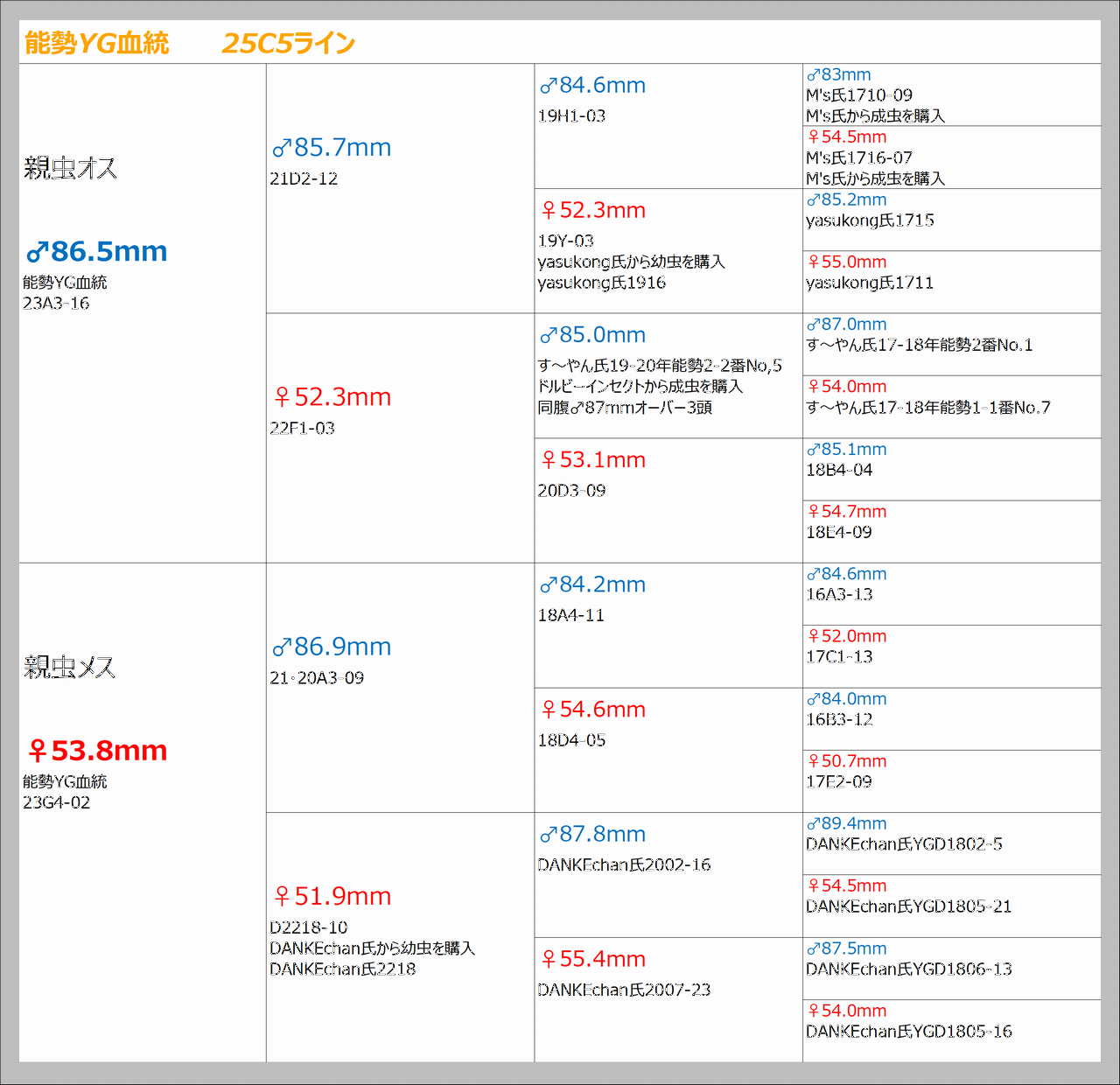Select the DANKEchan氏2007-23 text
The image size is (1120, 1085).
624,990
